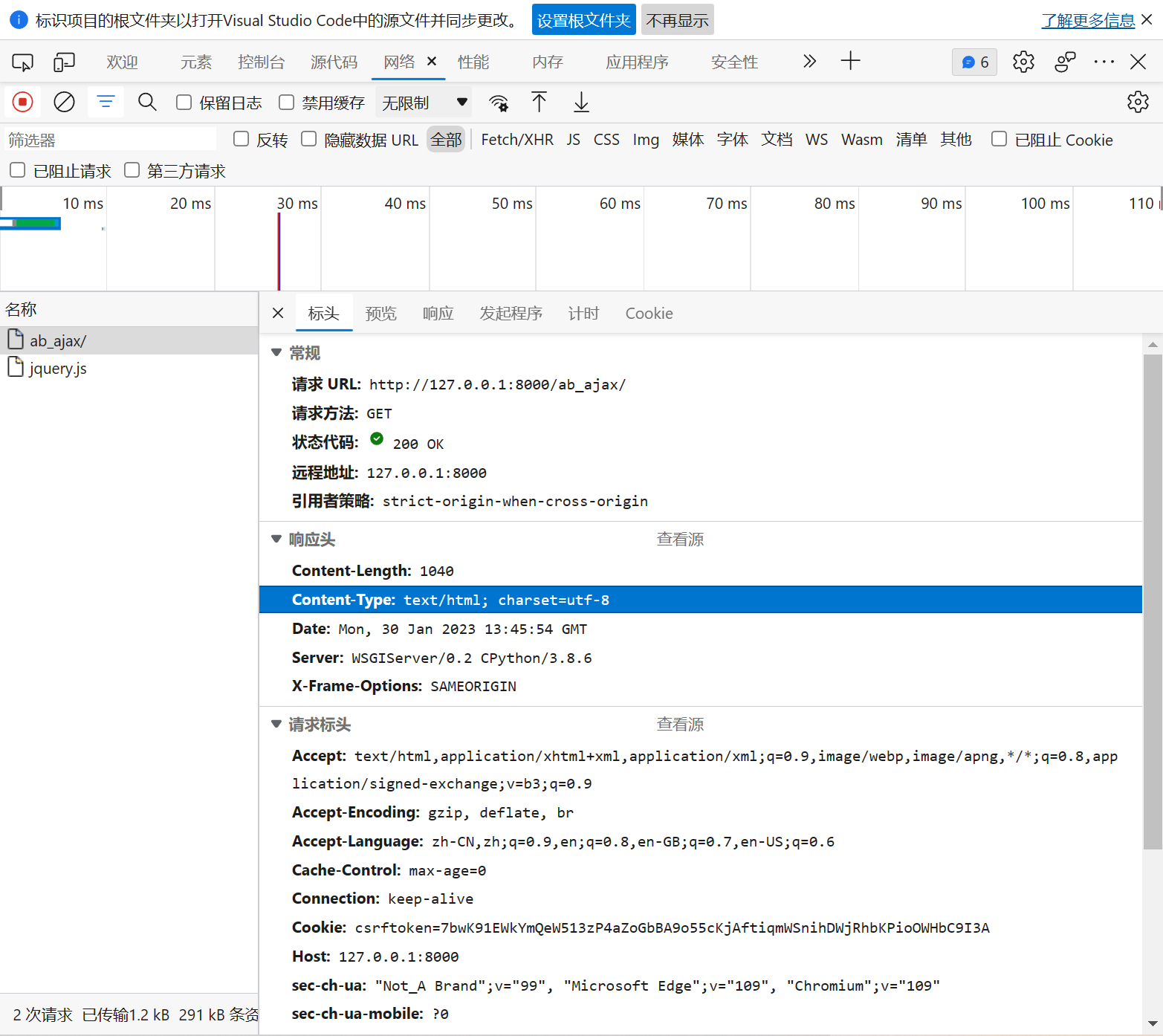View source of request headers
Viewport: 1163px width, 1036px height.
click(x=680, y=724)
